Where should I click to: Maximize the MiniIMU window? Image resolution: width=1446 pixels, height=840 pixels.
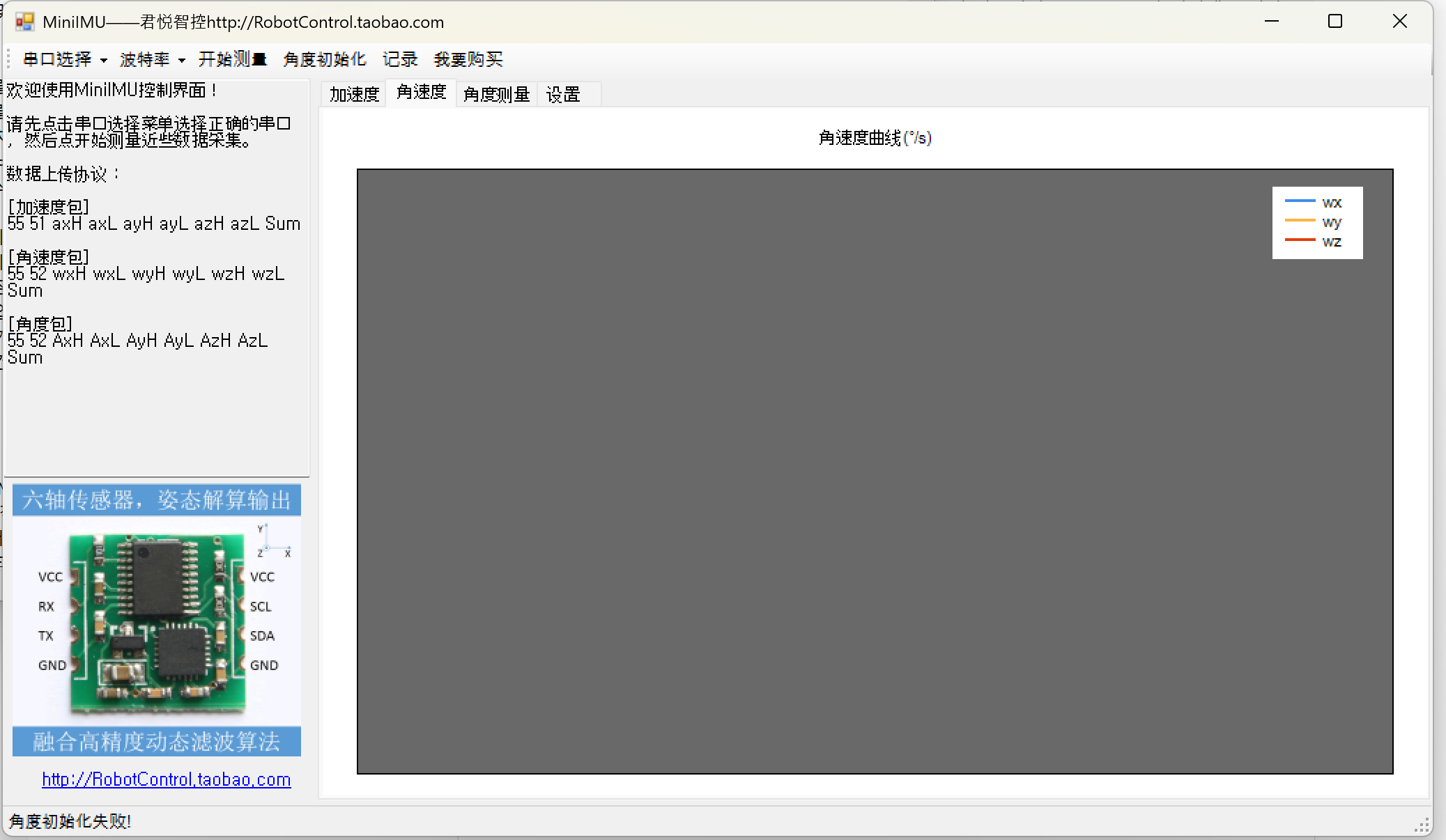pyautogui.click(x=1335, y=22)
